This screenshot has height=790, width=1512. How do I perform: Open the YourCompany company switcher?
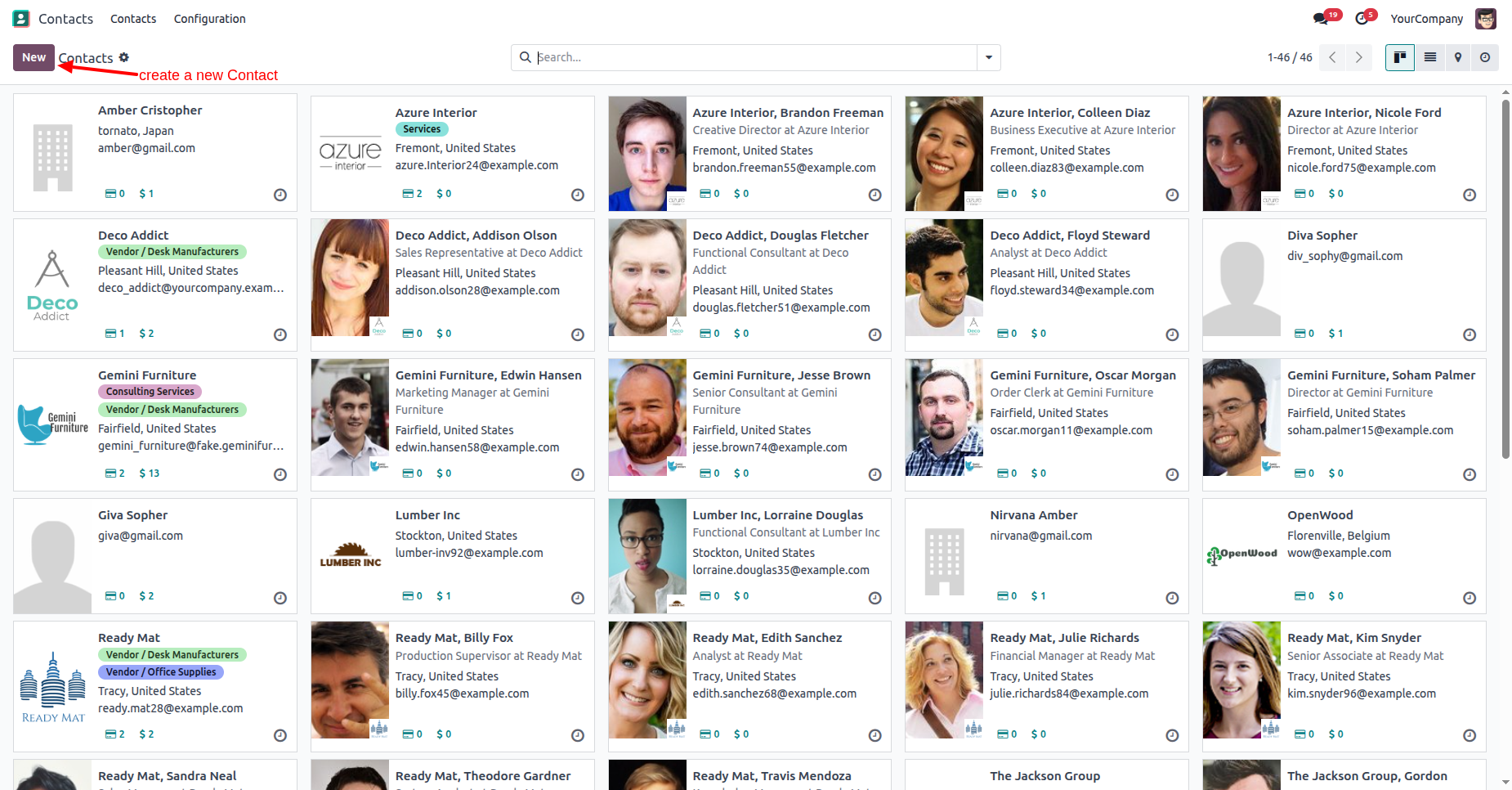(x=1427, y=19)
